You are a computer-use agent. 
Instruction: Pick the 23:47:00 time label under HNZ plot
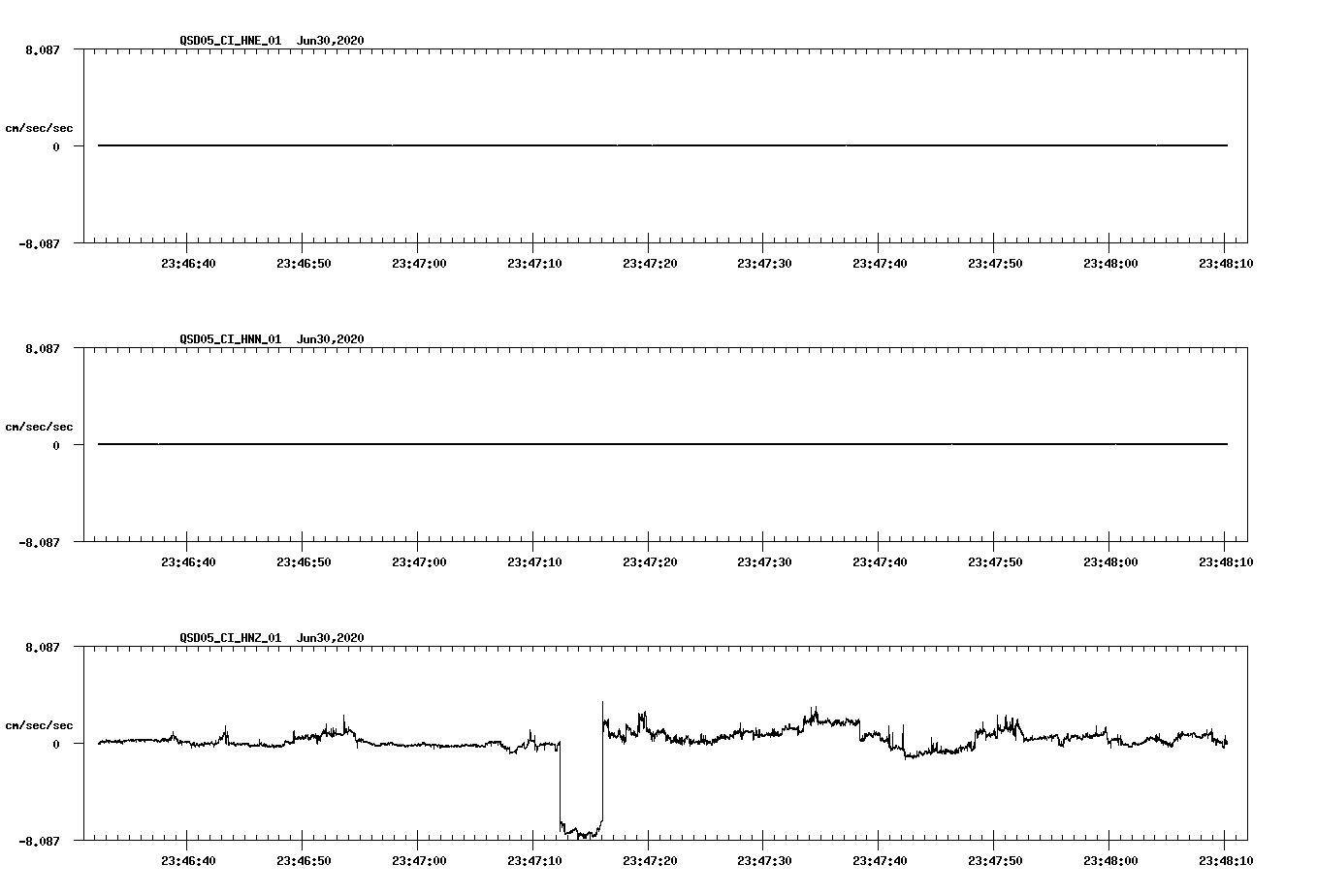419,860
